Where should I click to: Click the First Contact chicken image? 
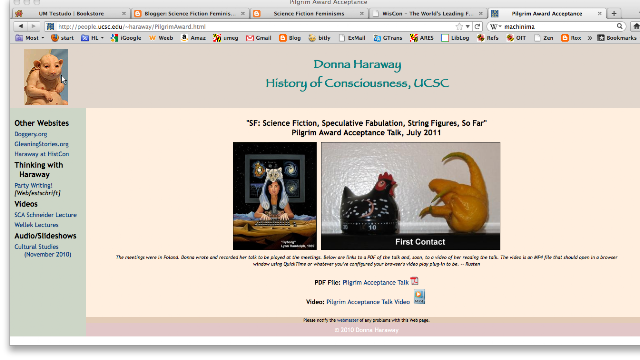[410, 196]
